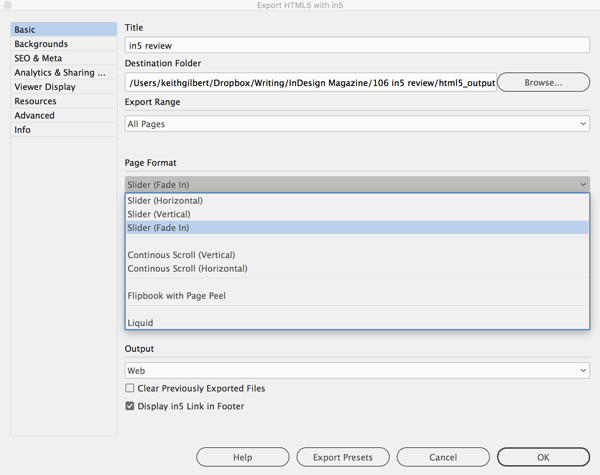This screenshot has height=475, width=600.
Task: Open the SEO & Meta section
Action: [x=64, y=58]
